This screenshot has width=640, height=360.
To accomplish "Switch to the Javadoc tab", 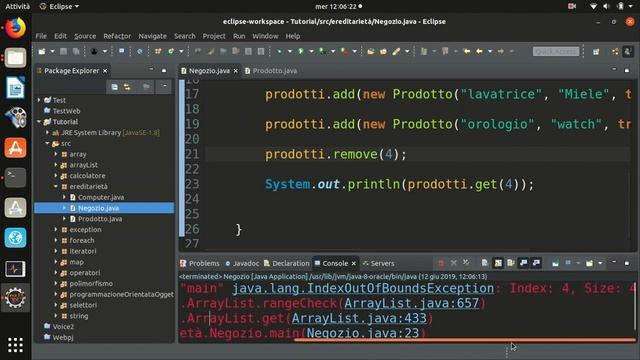I will tap(242, 263).
